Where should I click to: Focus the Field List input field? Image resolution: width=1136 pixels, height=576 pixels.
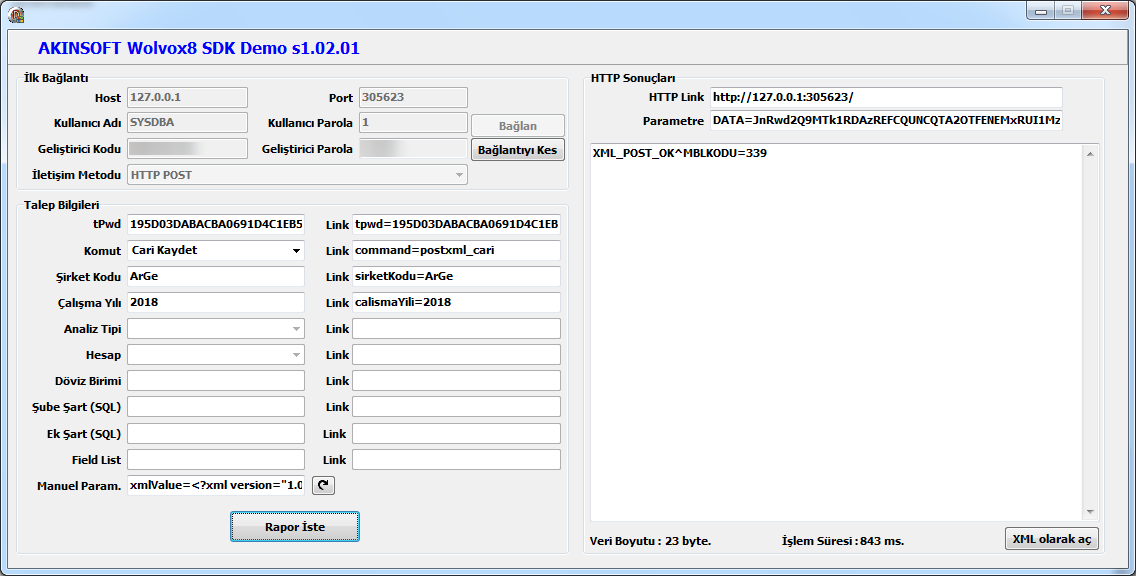[216, 459]
